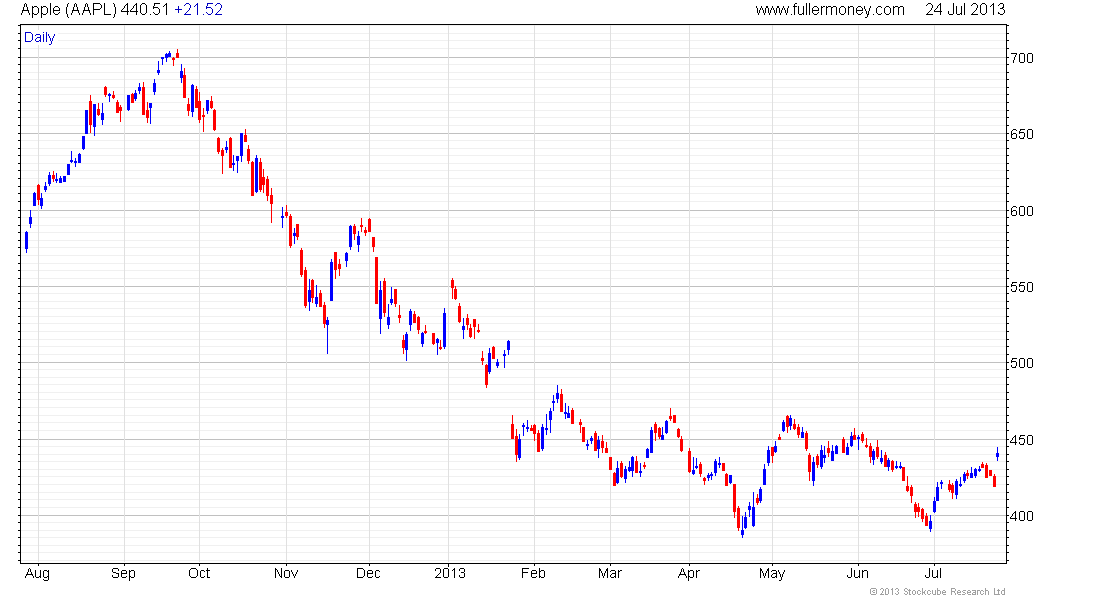
Task: Click the latest blue candlestick near 440
Action: pyautogui.click(x=998, y=455)
